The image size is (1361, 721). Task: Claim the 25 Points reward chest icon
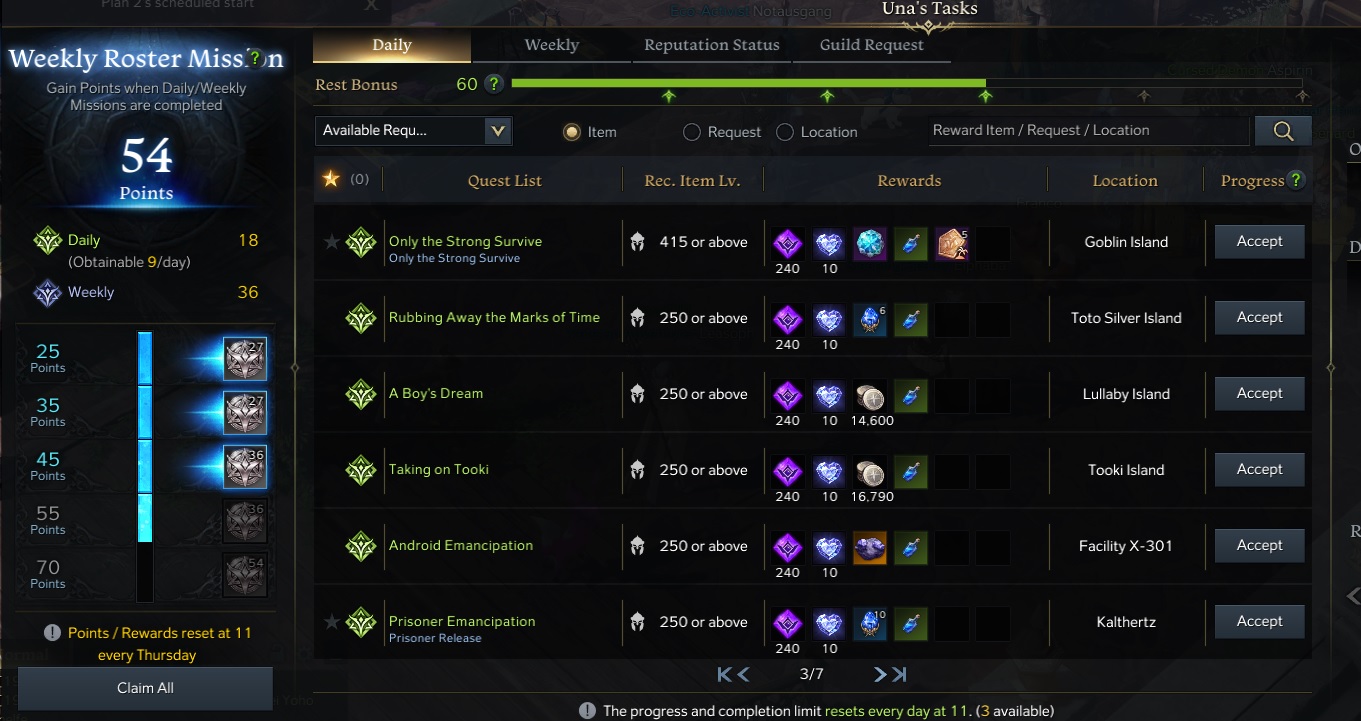coord(245,359)
